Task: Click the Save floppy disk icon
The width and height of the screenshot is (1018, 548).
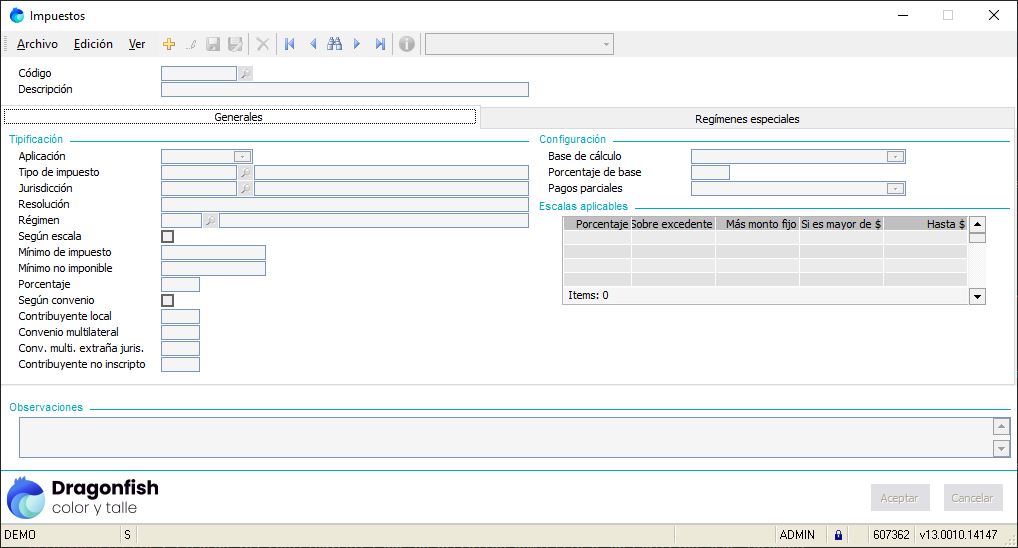Action: 213,44
